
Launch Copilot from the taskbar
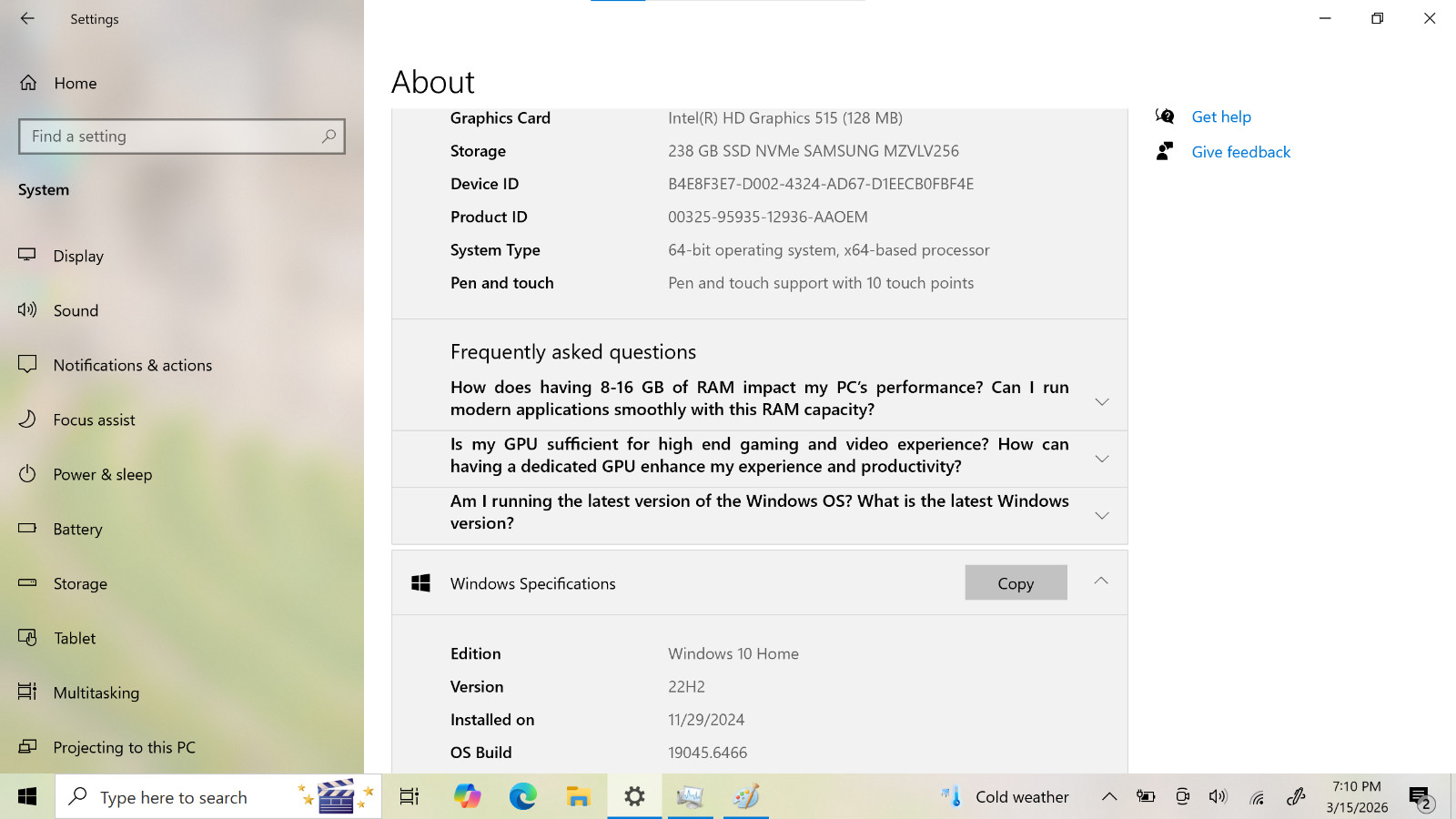(x=467, y=797)
